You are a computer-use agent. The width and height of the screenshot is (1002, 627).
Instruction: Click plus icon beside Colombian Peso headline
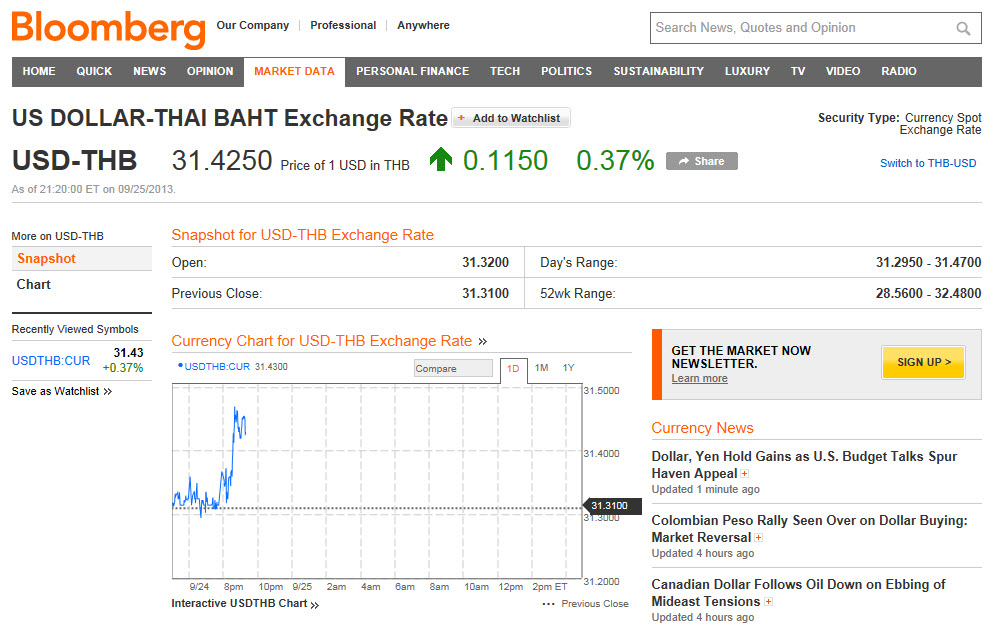pos(759,538)
